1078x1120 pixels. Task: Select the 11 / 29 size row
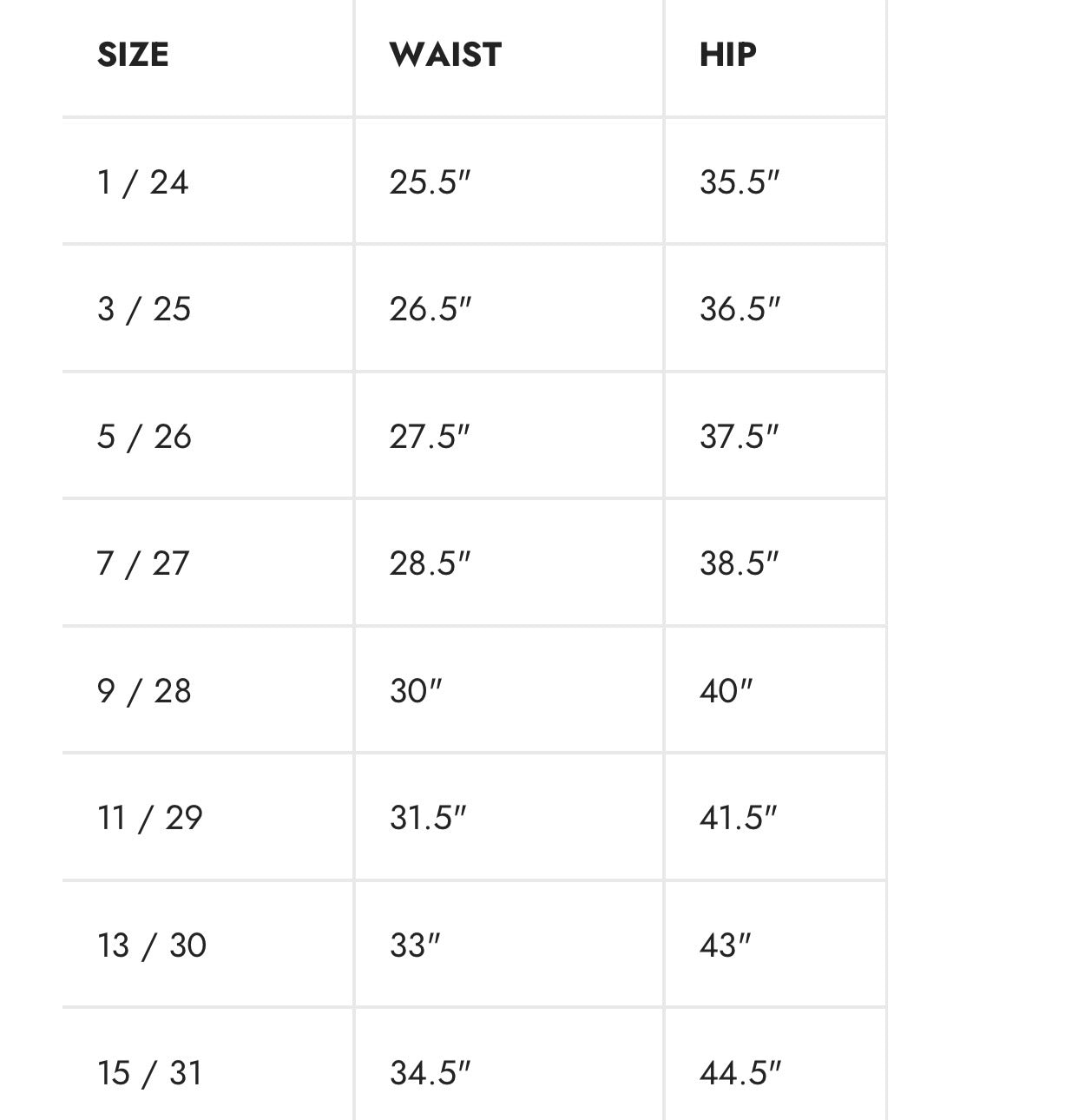click(x=150, y=818)
